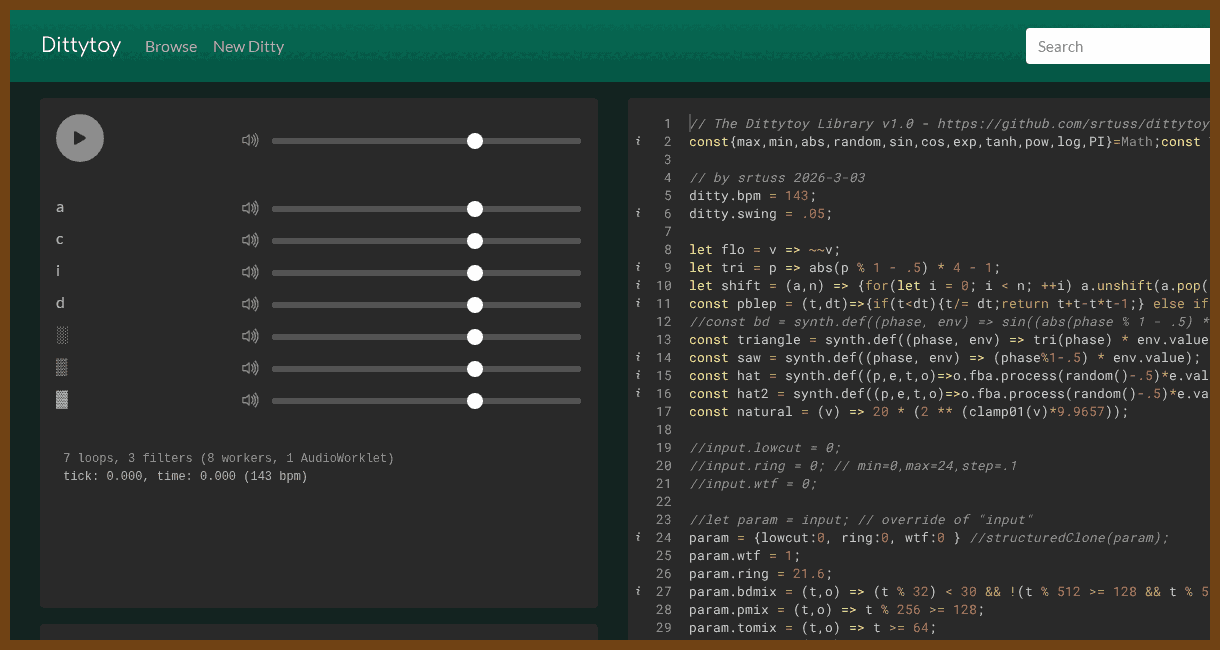1220x650 pixels.
Task: Place cursor on 'ditty.swing = .05;' line
Action: coord(760,214)
